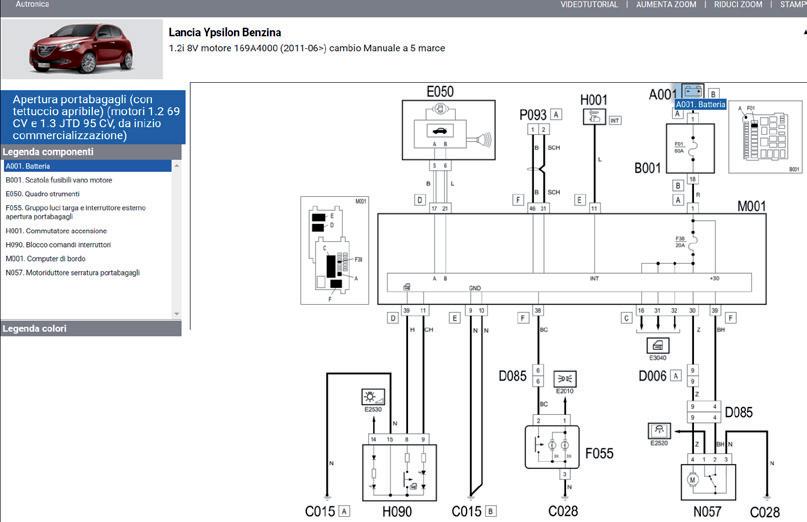Click the D085 label beside the 9/4 connector
Screen dimensions: 807x522
[x=739, y=412]
